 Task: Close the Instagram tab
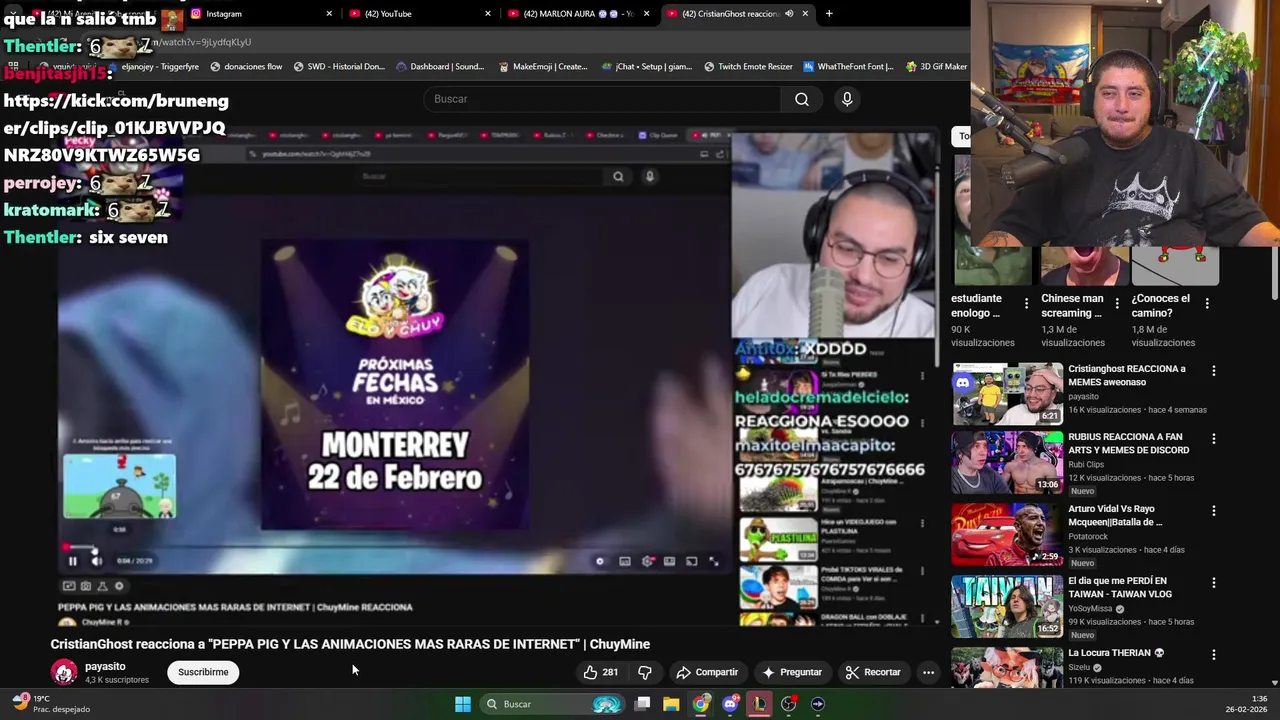click(329, 14)
